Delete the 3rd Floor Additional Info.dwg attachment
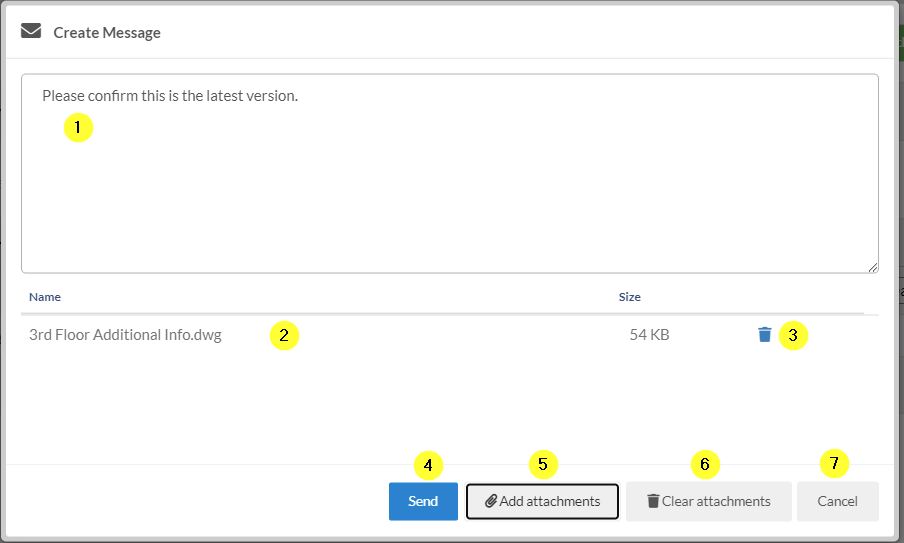904x543 pixels. [764, 335]
